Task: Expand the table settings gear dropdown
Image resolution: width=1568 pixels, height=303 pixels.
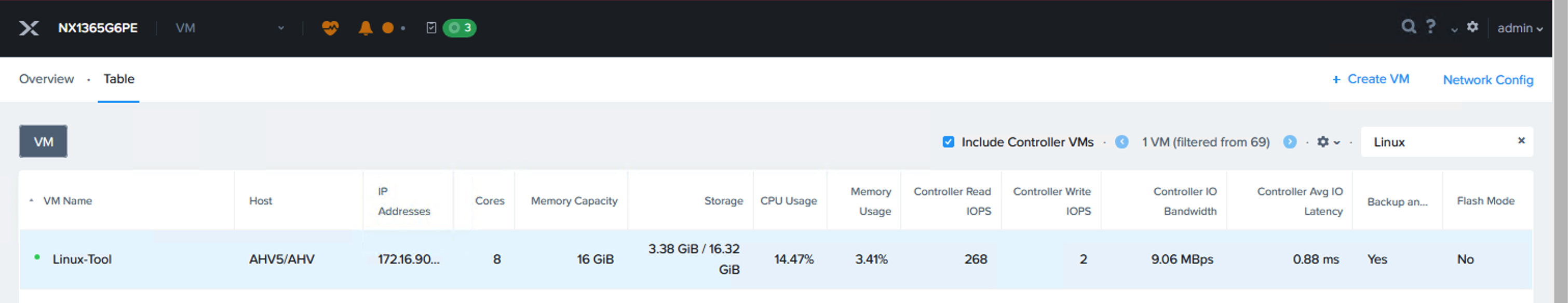Action: (1328, 142)
